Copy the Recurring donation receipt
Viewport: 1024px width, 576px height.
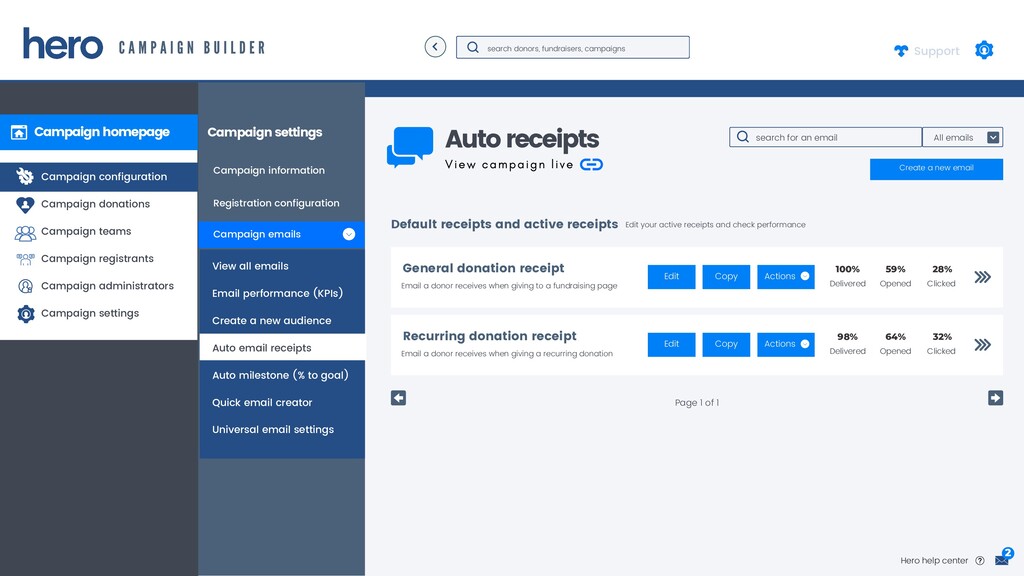point(726,344)
